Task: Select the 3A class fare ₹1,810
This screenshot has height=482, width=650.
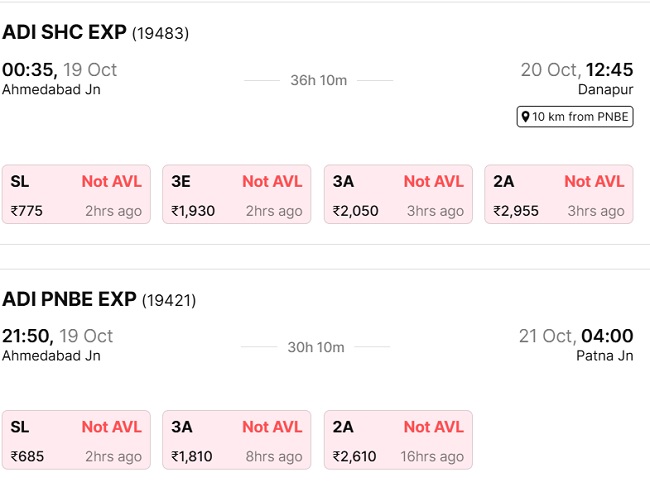Action: pos(237,440)
